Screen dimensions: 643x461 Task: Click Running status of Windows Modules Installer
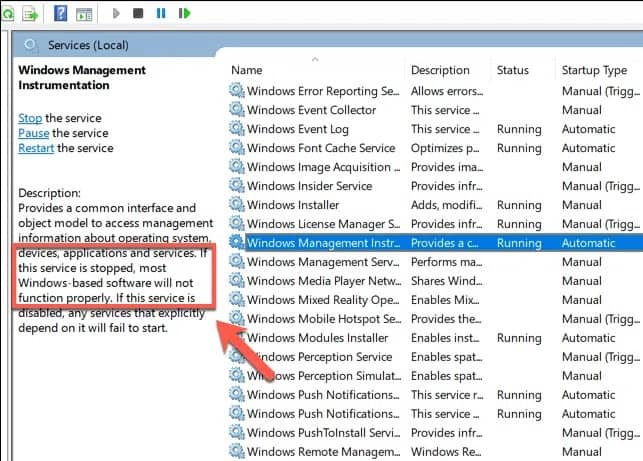[x=519, y=338]
